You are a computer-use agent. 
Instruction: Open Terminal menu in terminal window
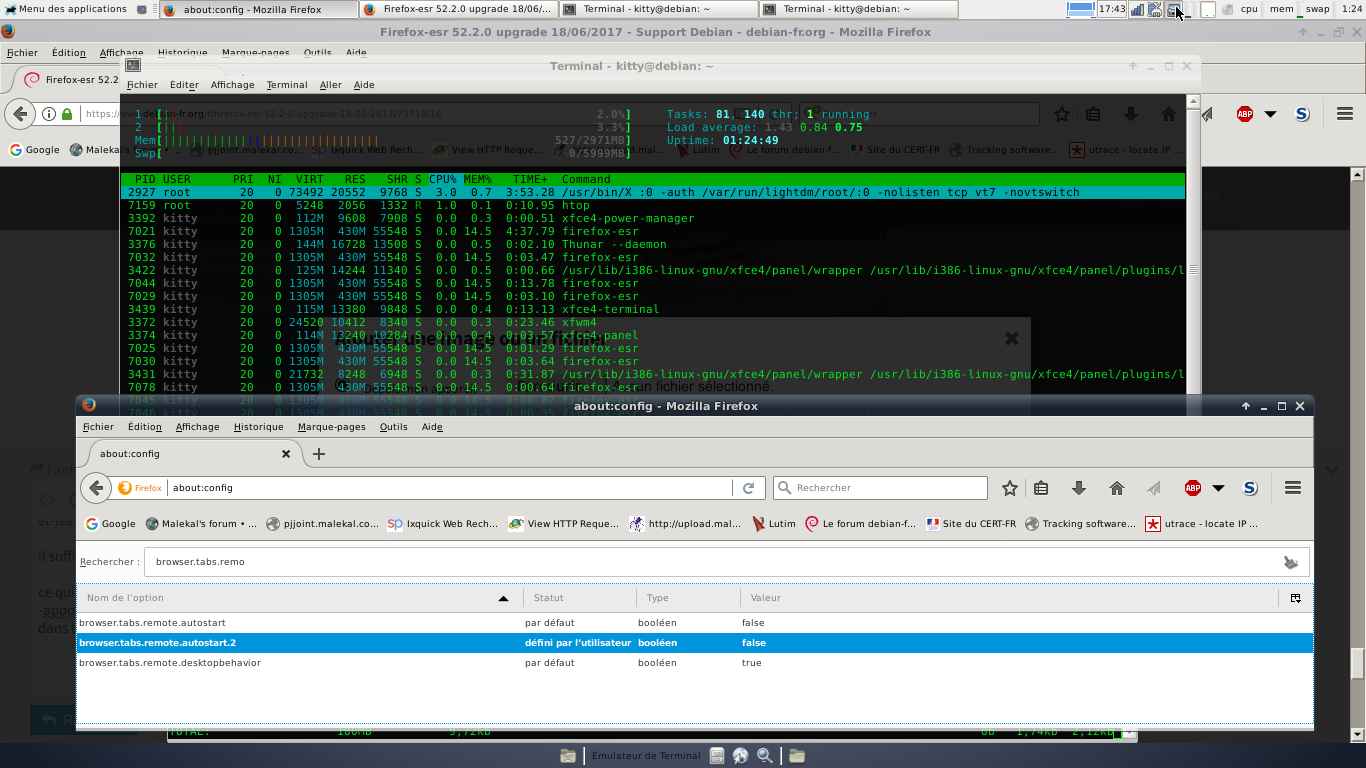(287, 85)
